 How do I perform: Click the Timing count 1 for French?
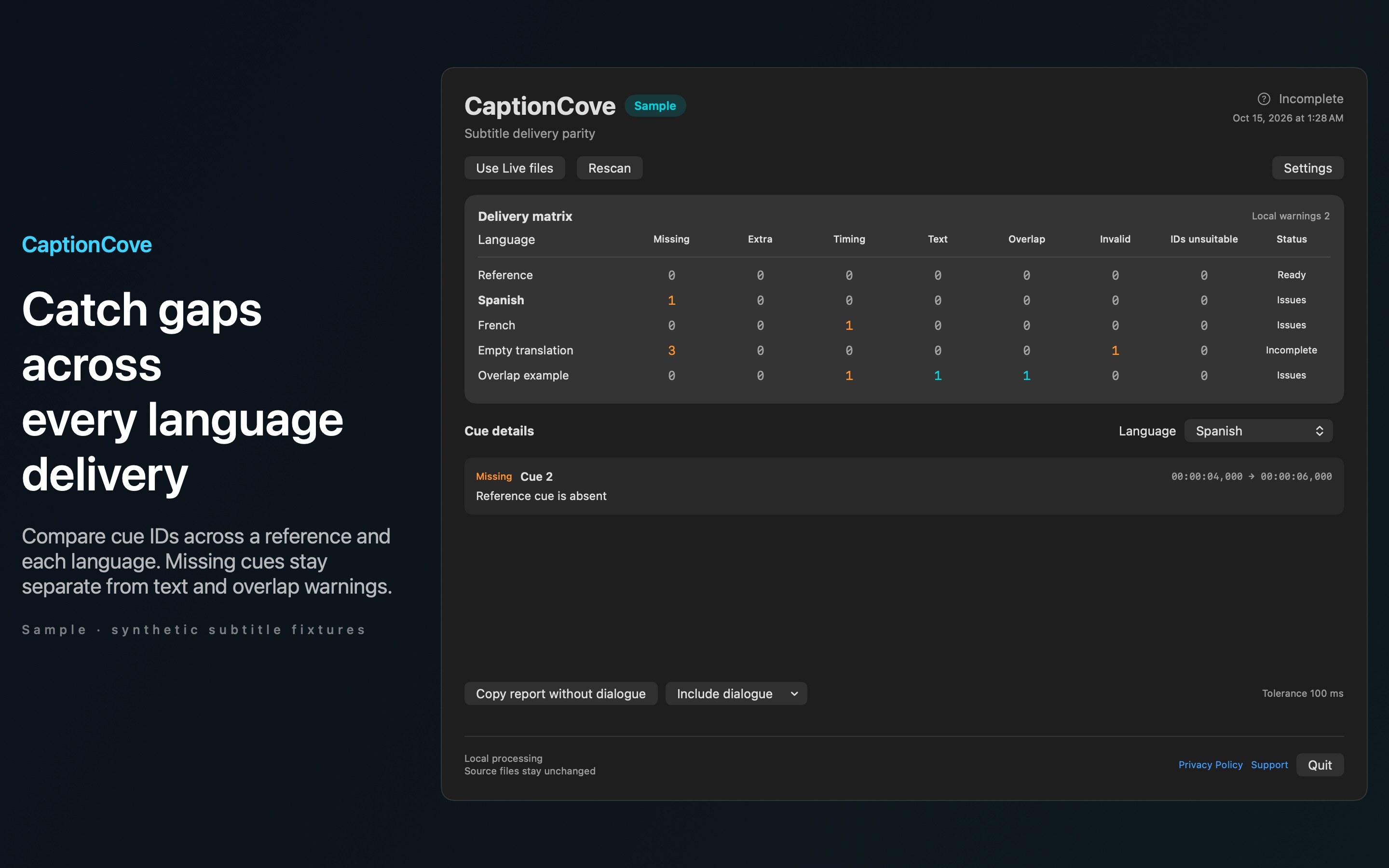849,325
